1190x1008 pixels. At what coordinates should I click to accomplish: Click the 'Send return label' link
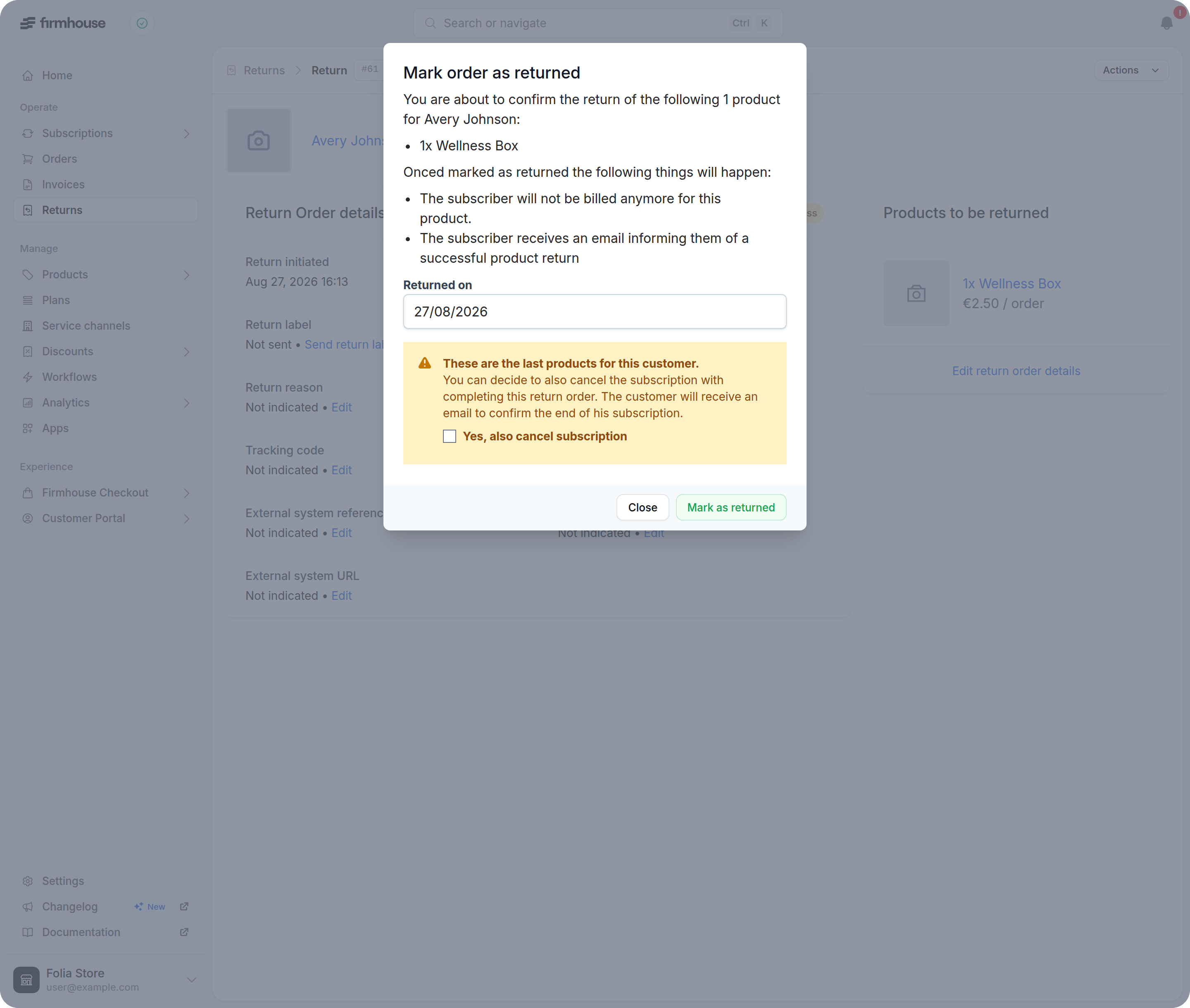(x=344, y=345)
